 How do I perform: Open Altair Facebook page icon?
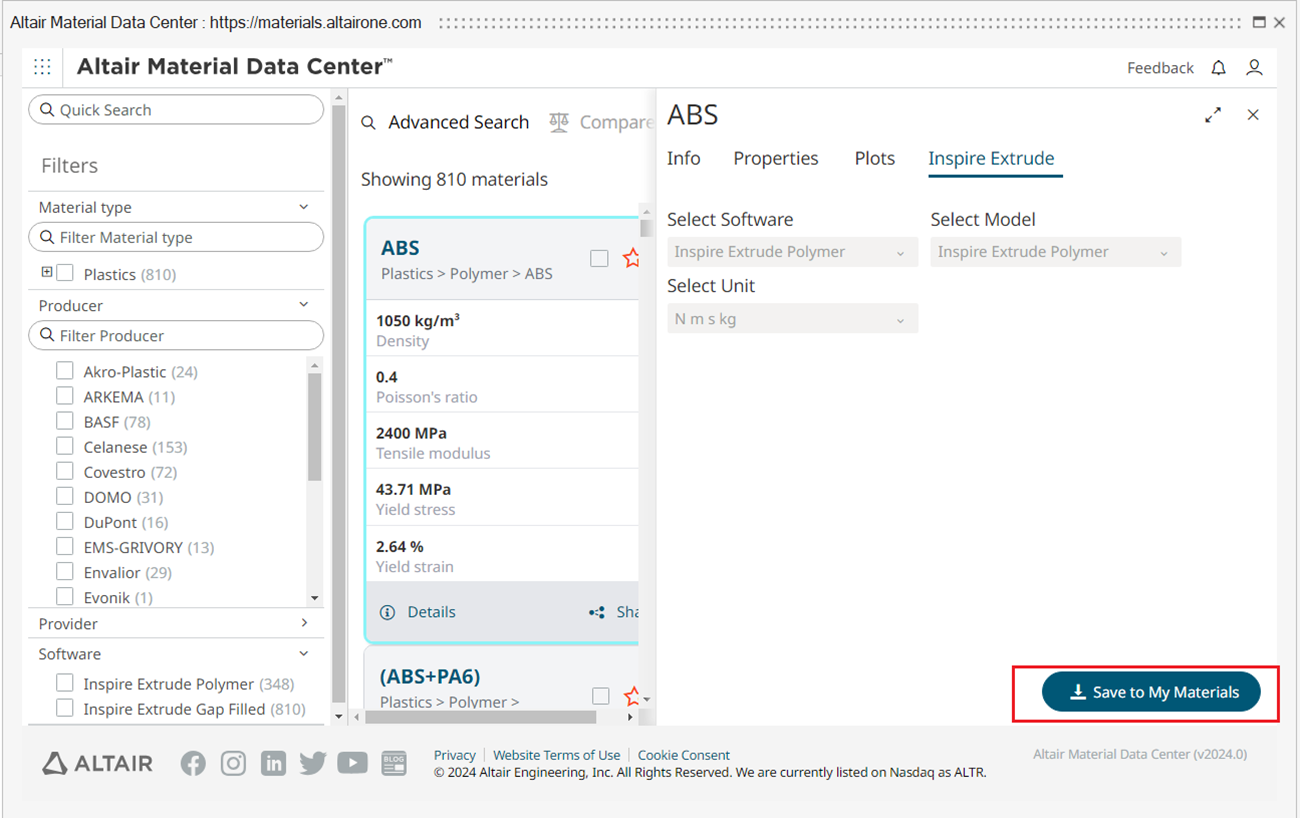tap(193, 763)
